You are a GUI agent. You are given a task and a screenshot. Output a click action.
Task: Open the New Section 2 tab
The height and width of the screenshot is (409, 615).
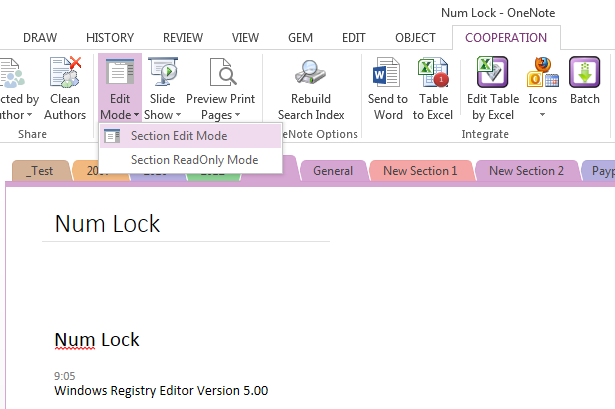tap(526, 171)
